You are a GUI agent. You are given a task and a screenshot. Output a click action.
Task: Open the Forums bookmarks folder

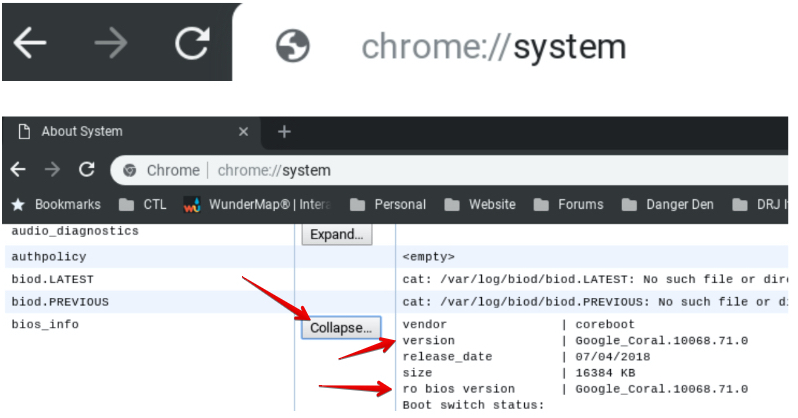(x=568, y=205)
